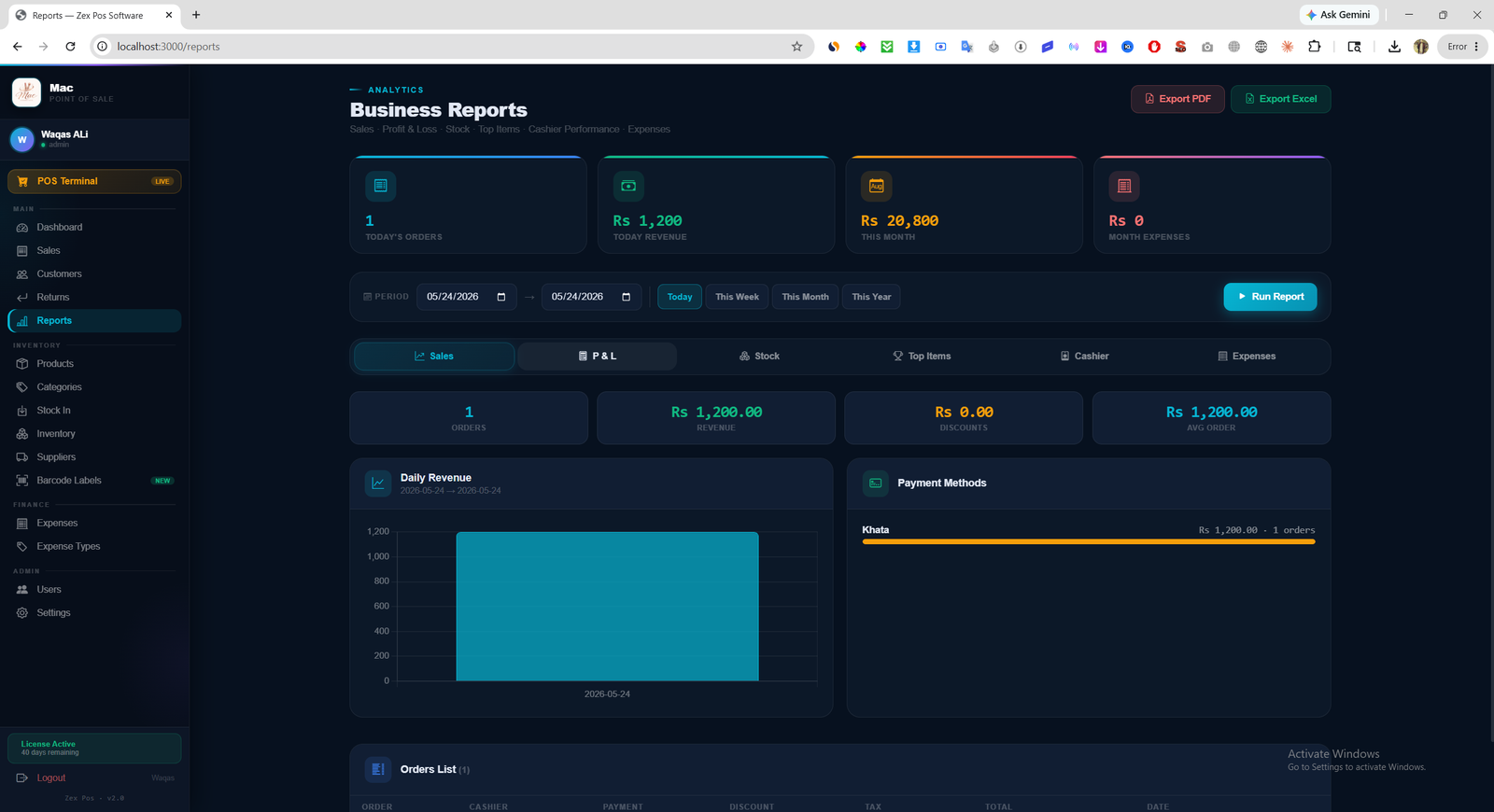Screen dimensions: 1494x812
Task: Switch to the Sales report tab
Action: coord(434,356)
